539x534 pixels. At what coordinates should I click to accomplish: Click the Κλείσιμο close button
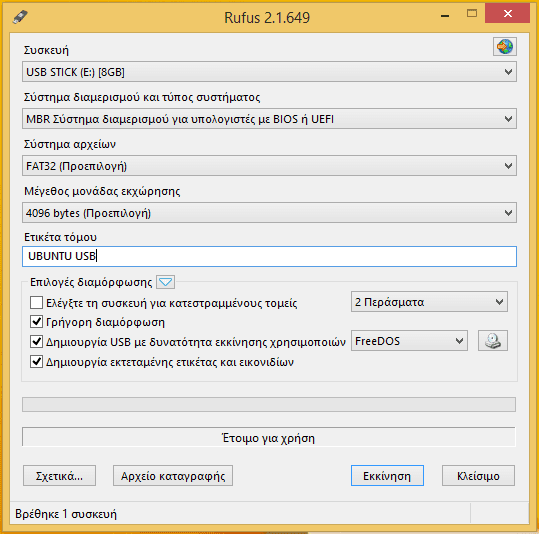(478, 476)
